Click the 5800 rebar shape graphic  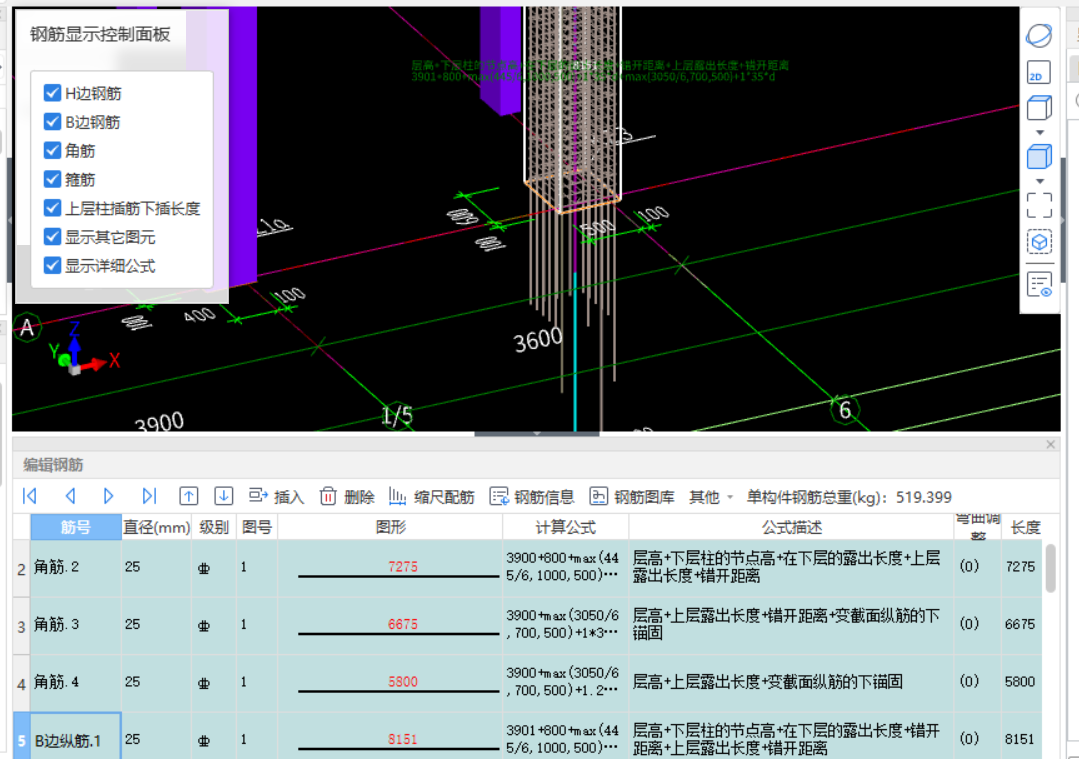[398, 683]
